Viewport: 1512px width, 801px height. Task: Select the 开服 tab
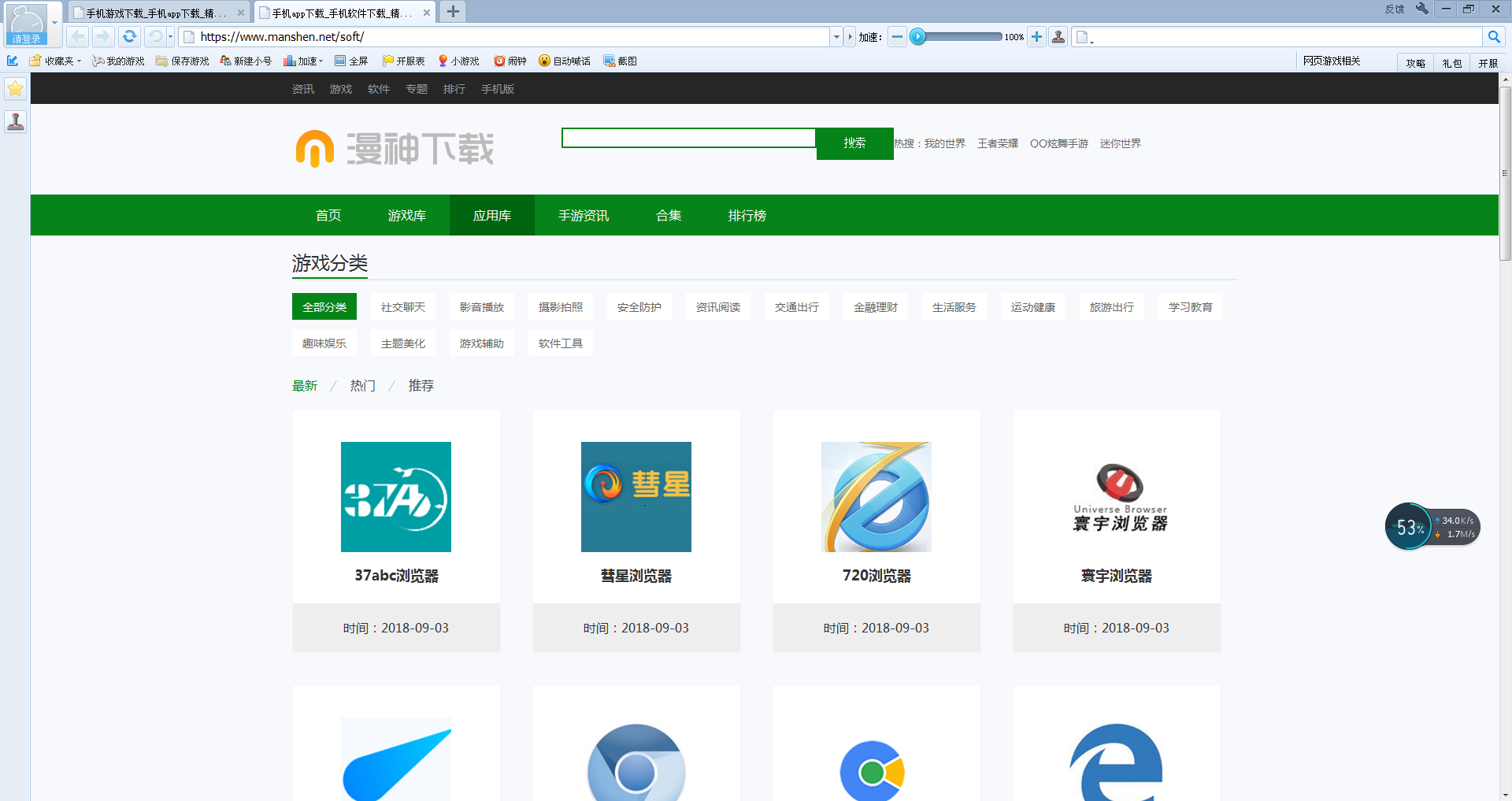(x=1488, y=63)
